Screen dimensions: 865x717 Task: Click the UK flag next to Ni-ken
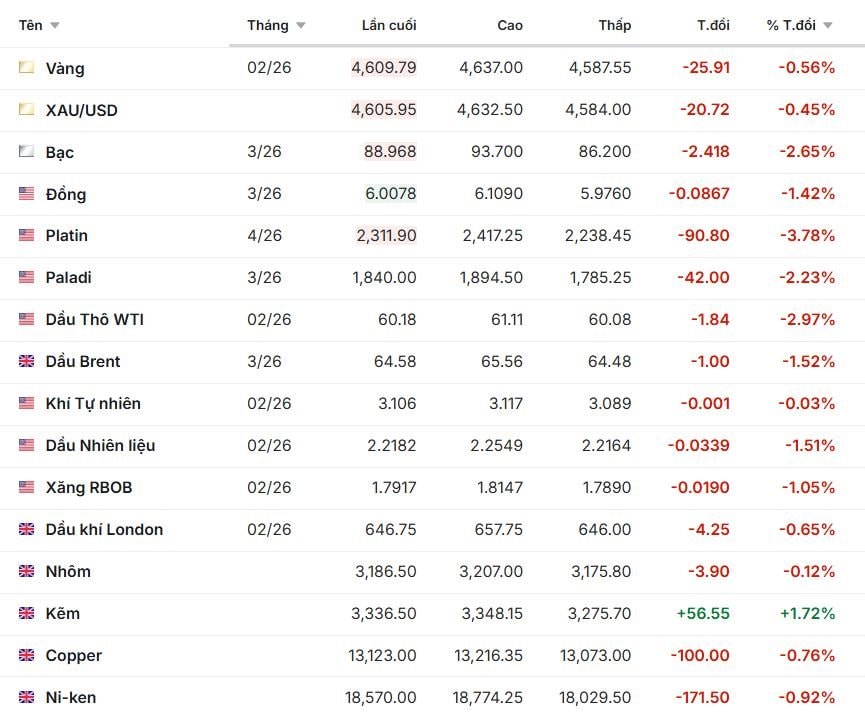pyautogui.click(x=26, y=698)
